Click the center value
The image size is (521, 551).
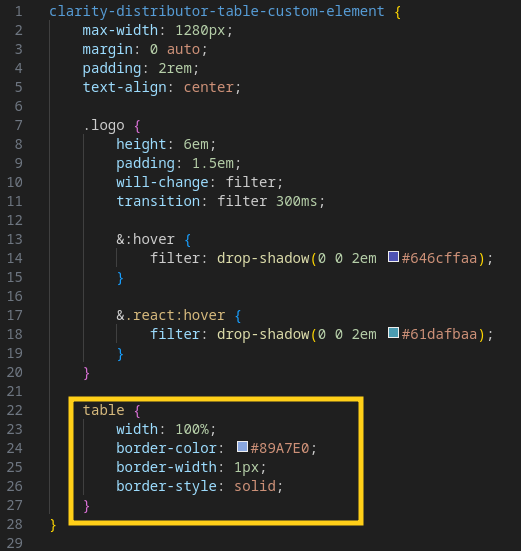(208, 87)
